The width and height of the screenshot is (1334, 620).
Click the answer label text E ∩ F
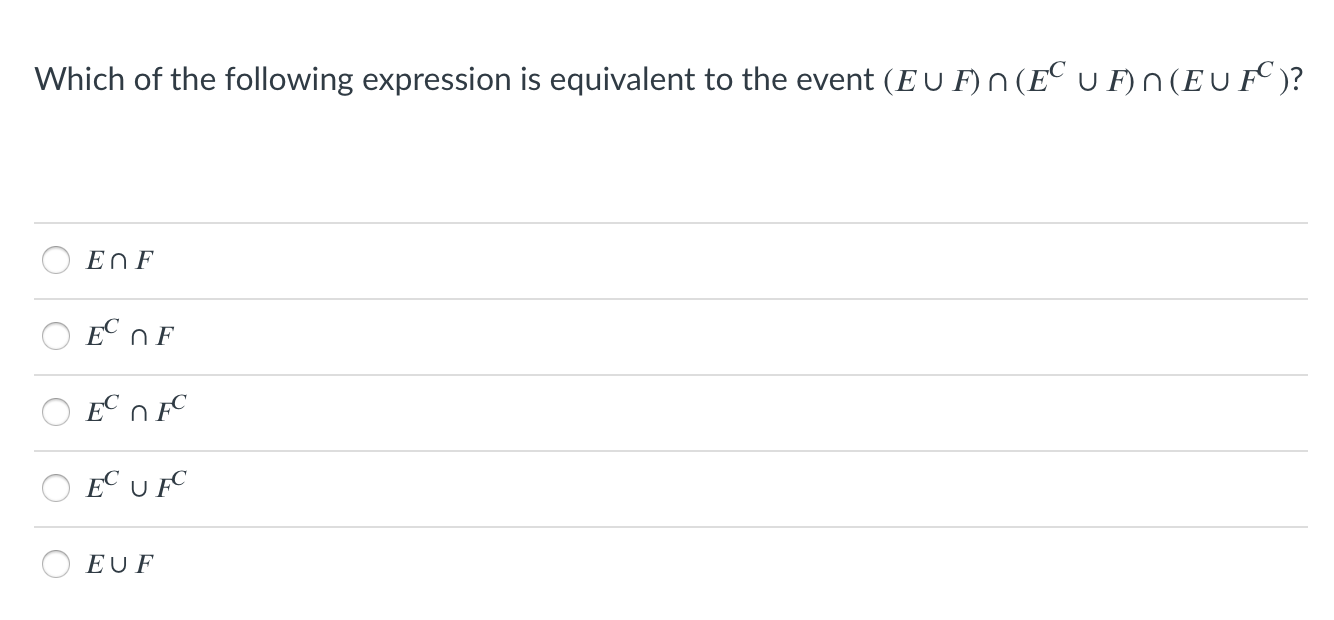tap(120, 262)
